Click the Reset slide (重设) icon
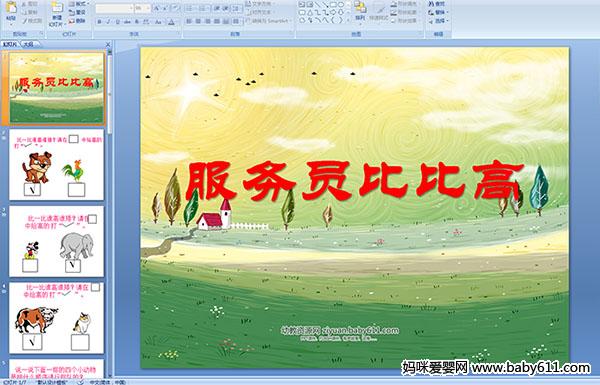The image size is (600, 385). click(x=77, y=13)
